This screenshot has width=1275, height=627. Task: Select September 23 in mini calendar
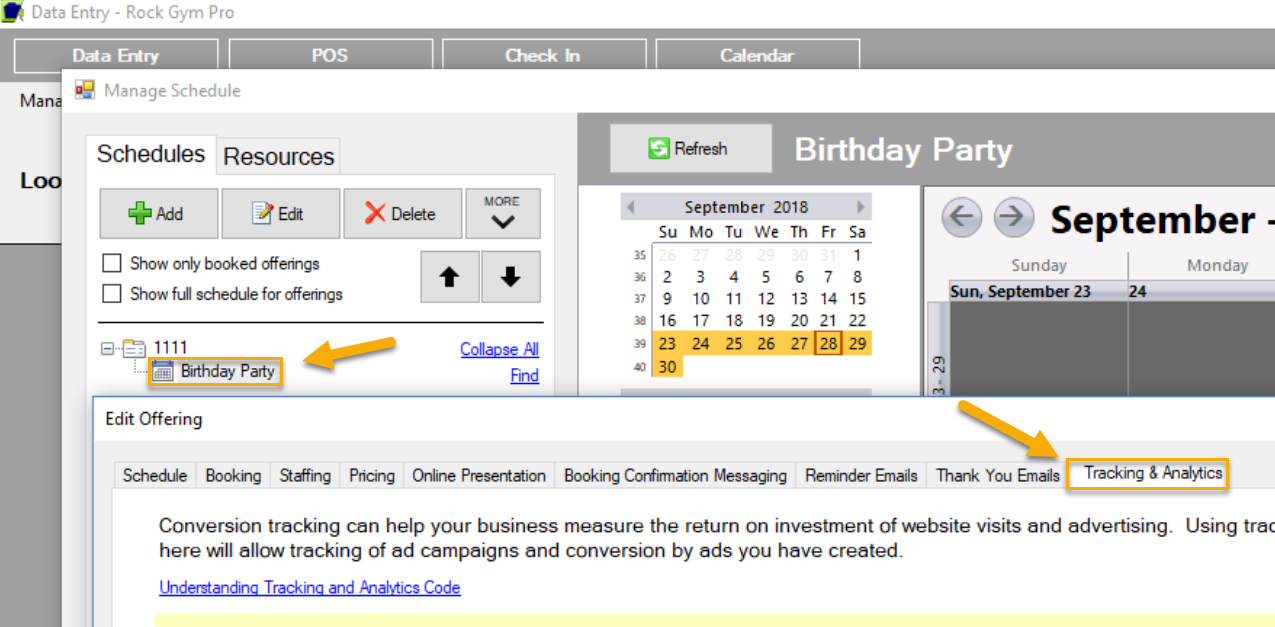tap(667, 344)
